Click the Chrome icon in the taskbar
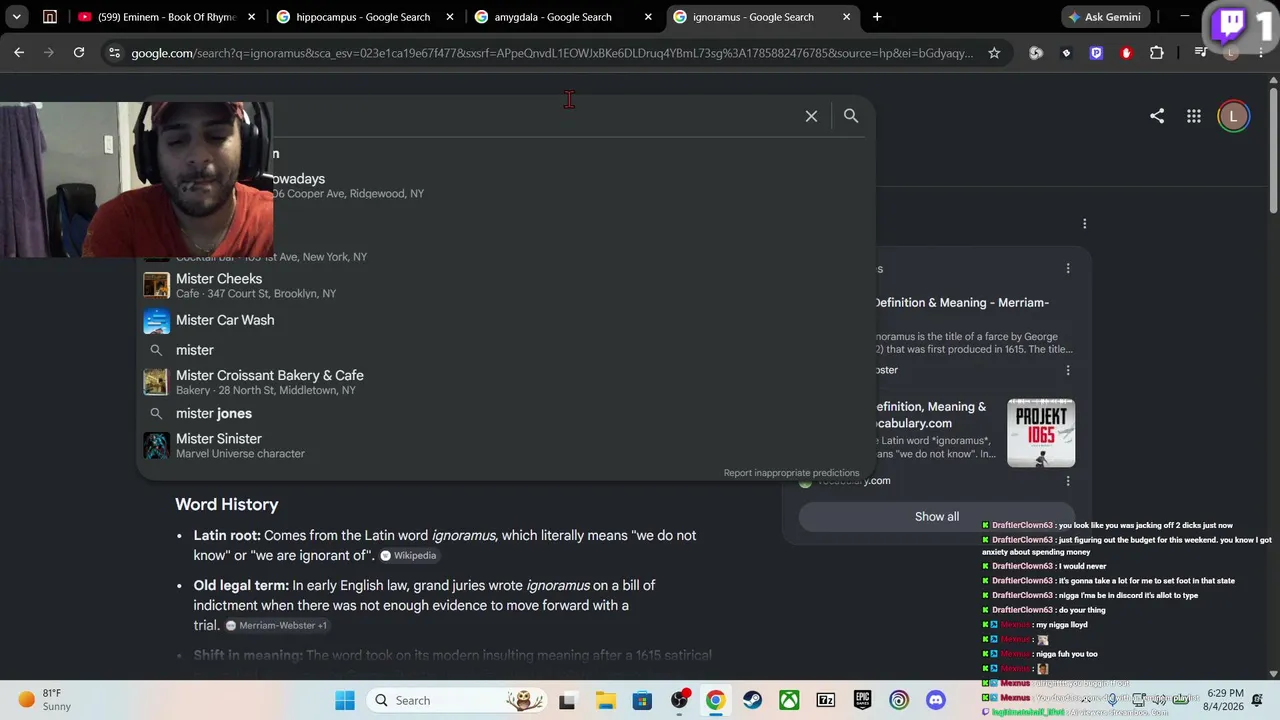Image resolution: width=1280 pixels, height=720 pixels. tap(715, 700)
